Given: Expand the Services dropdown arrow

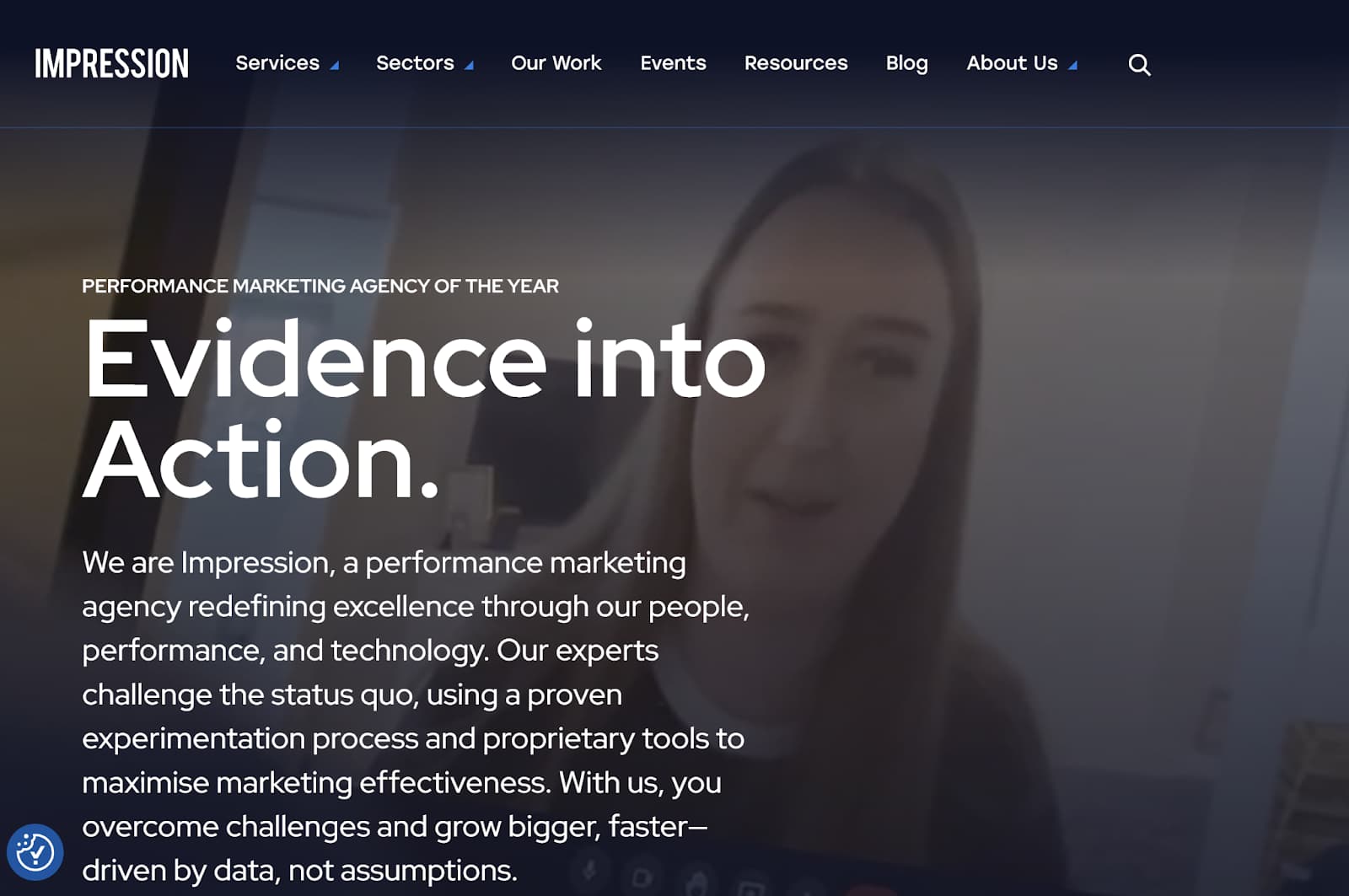Looking at the screenshot, I should point(335,66).
